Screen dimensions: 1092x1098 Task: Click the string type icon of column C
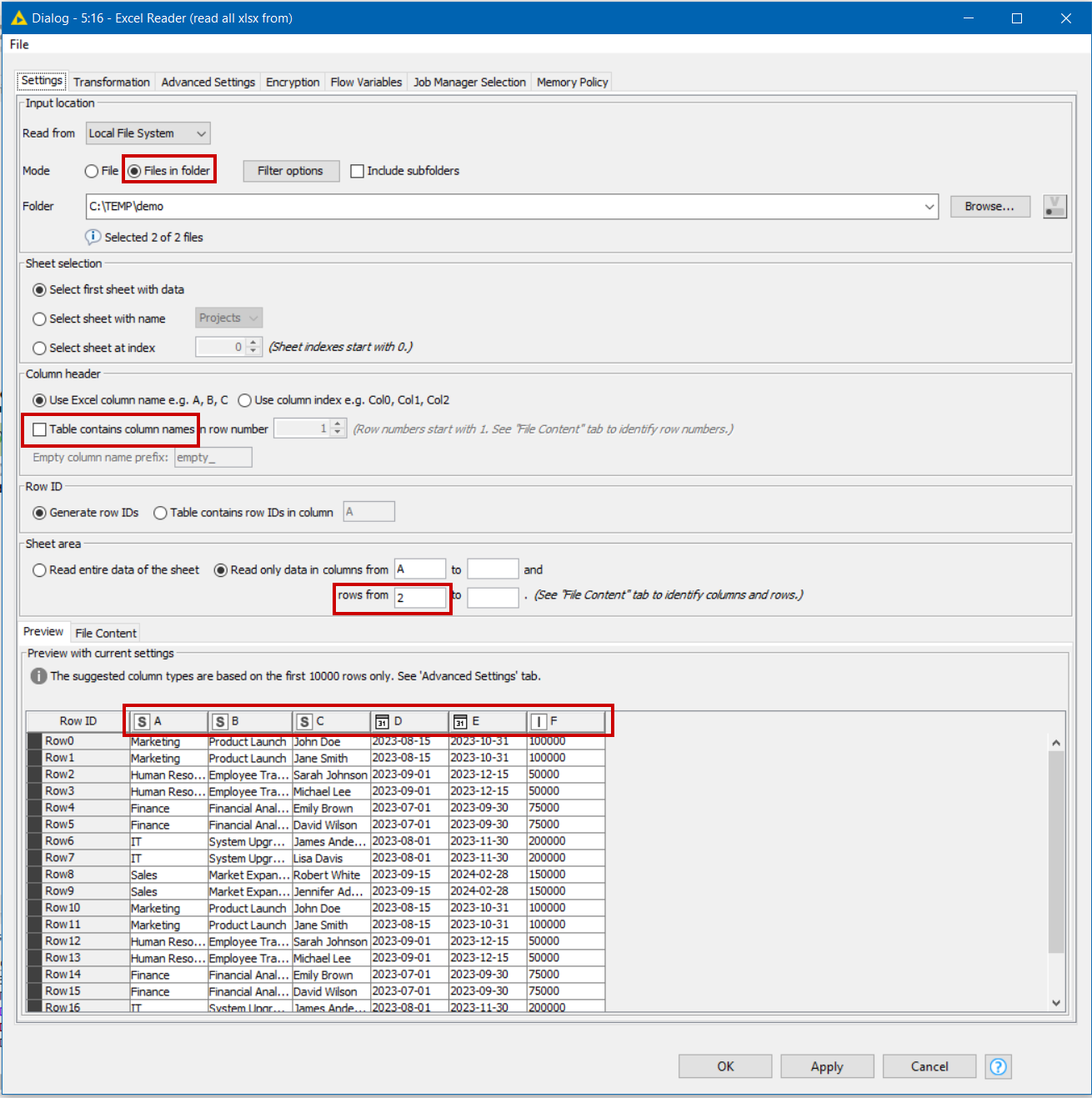[304, 722]
